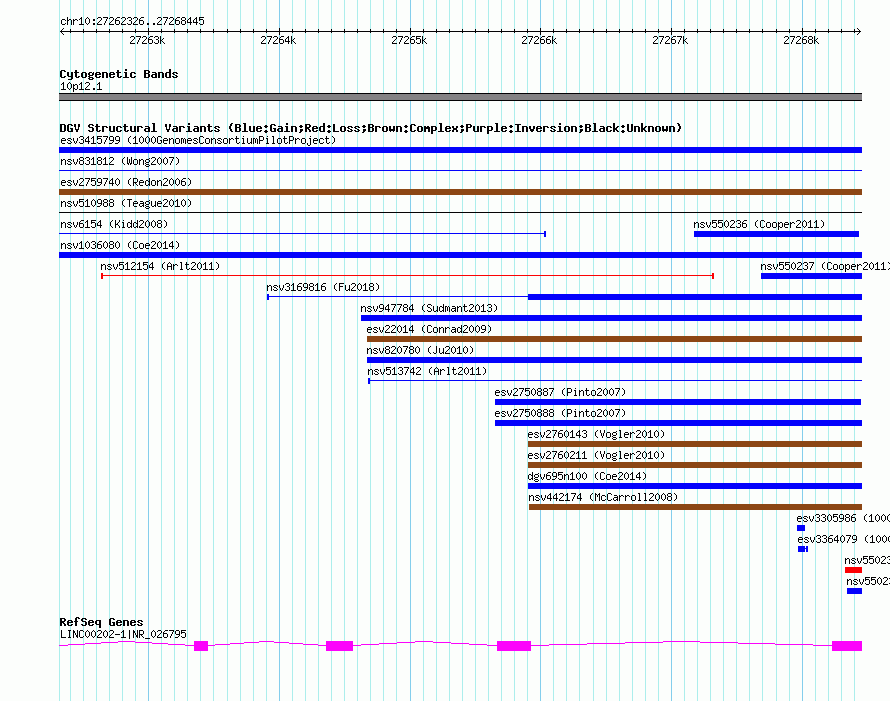
Task: Open the esv2760211 (Vogler2010) label
Action: click(596, 455)
